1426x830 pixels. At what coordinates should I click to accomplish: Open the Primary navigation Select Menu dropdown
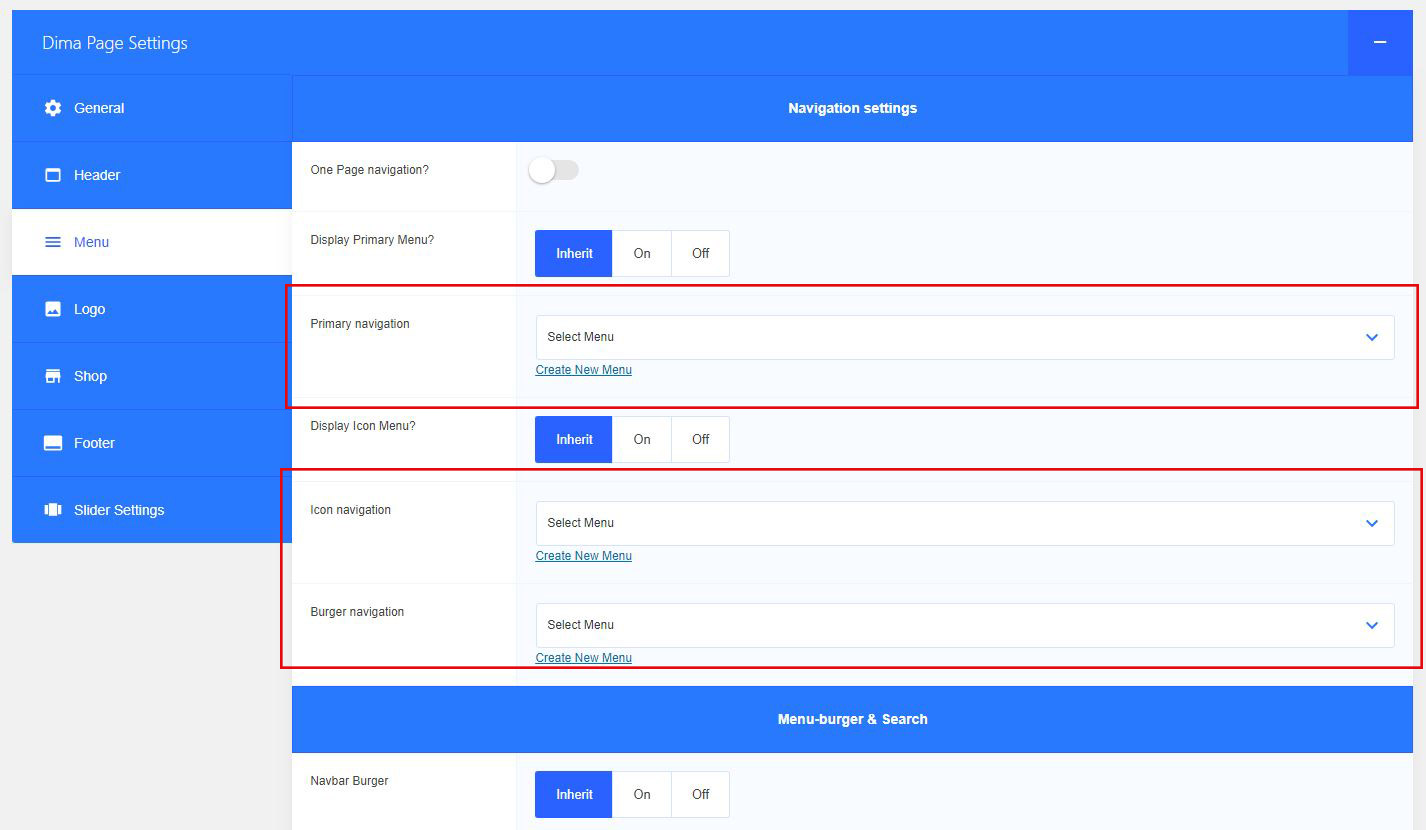coord(965,338)
